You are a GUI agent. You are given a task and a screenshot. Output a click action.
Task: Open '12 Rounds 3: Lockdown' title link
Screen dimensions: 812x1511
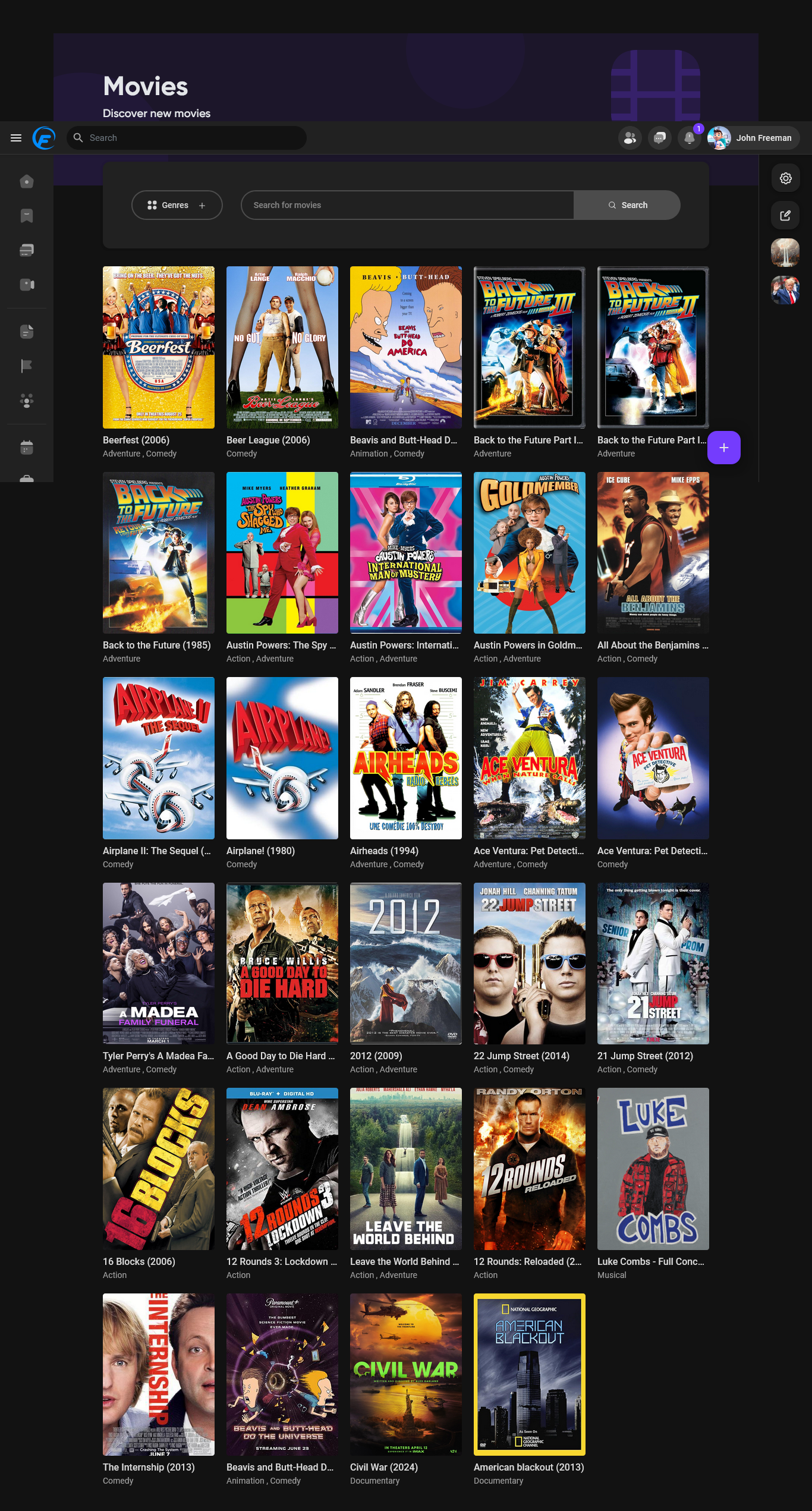point(282,1262)
